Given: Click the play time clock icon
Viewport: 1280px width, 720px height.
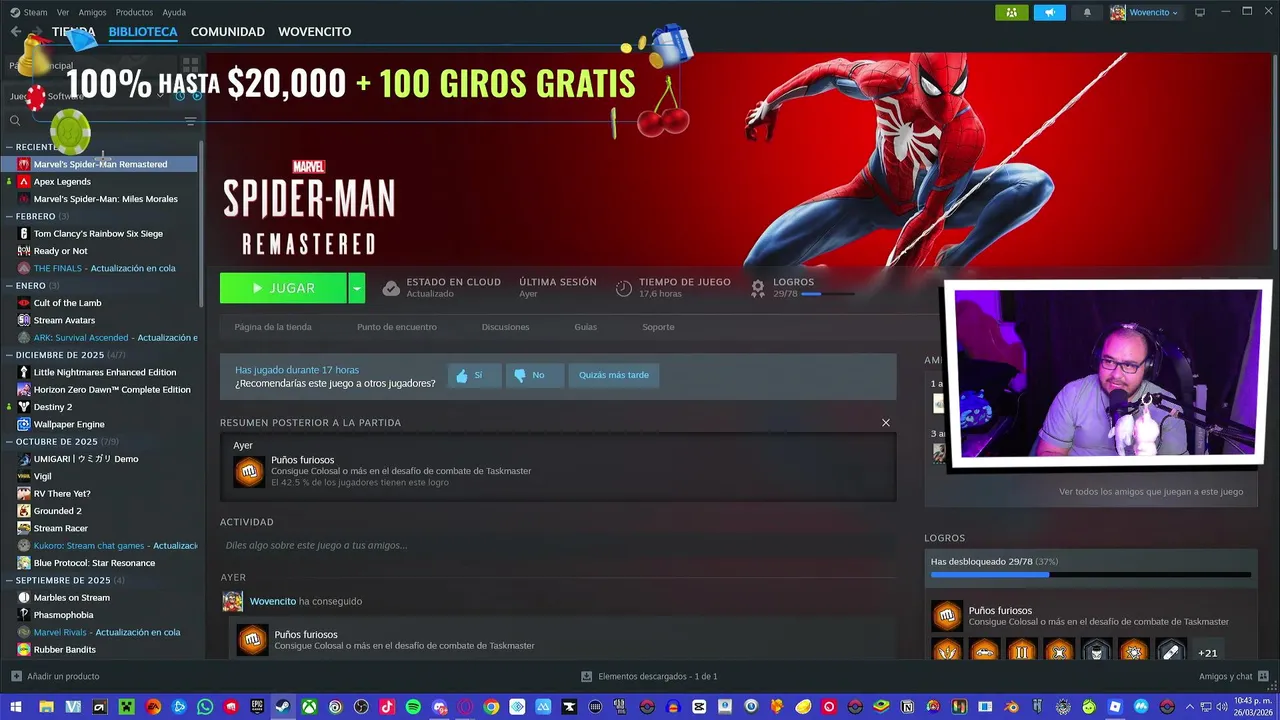Looking at the screenshot, I should click(624, 288).
